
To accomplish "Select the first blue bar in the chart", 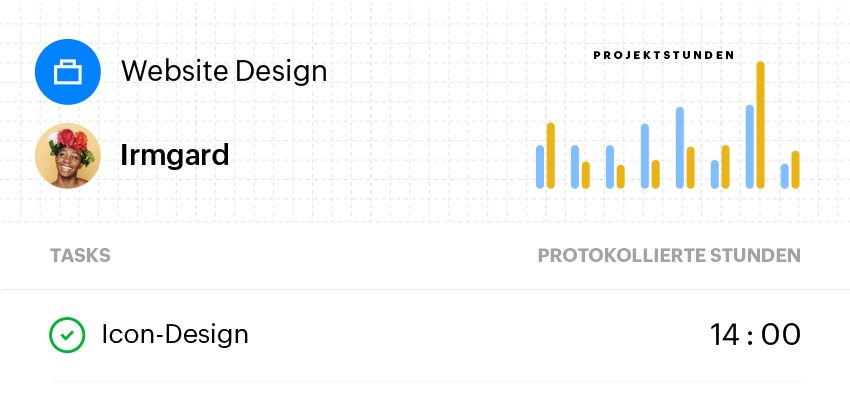I will 540,167.
